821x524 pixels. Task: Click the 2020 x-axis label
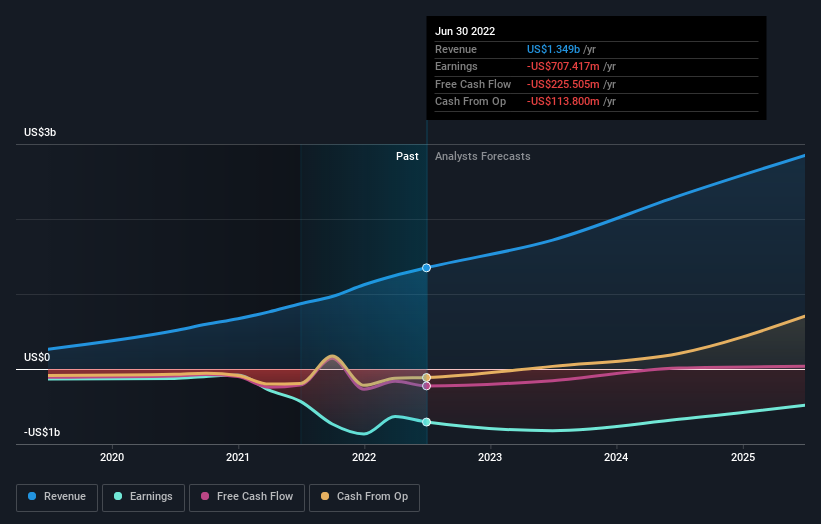[112, 458]
